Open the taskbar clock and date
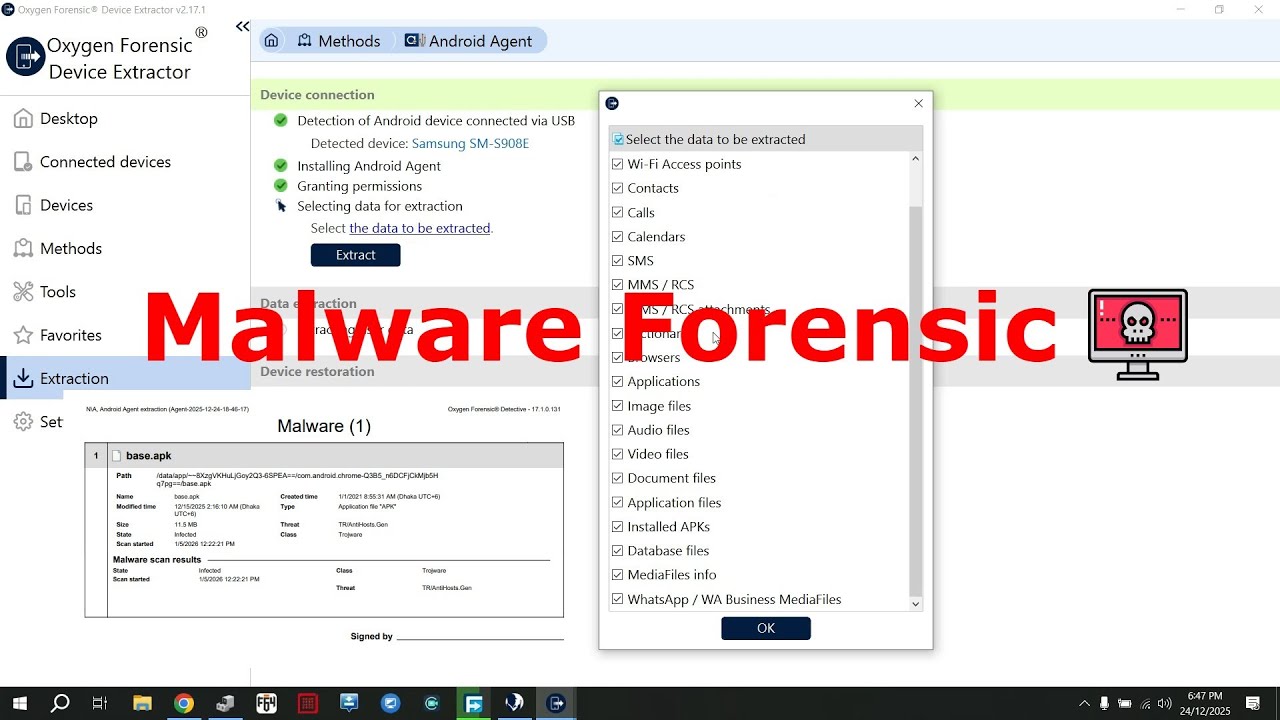The height and width of the screenshot is (720, 1280). click(x=1205, y=704)
